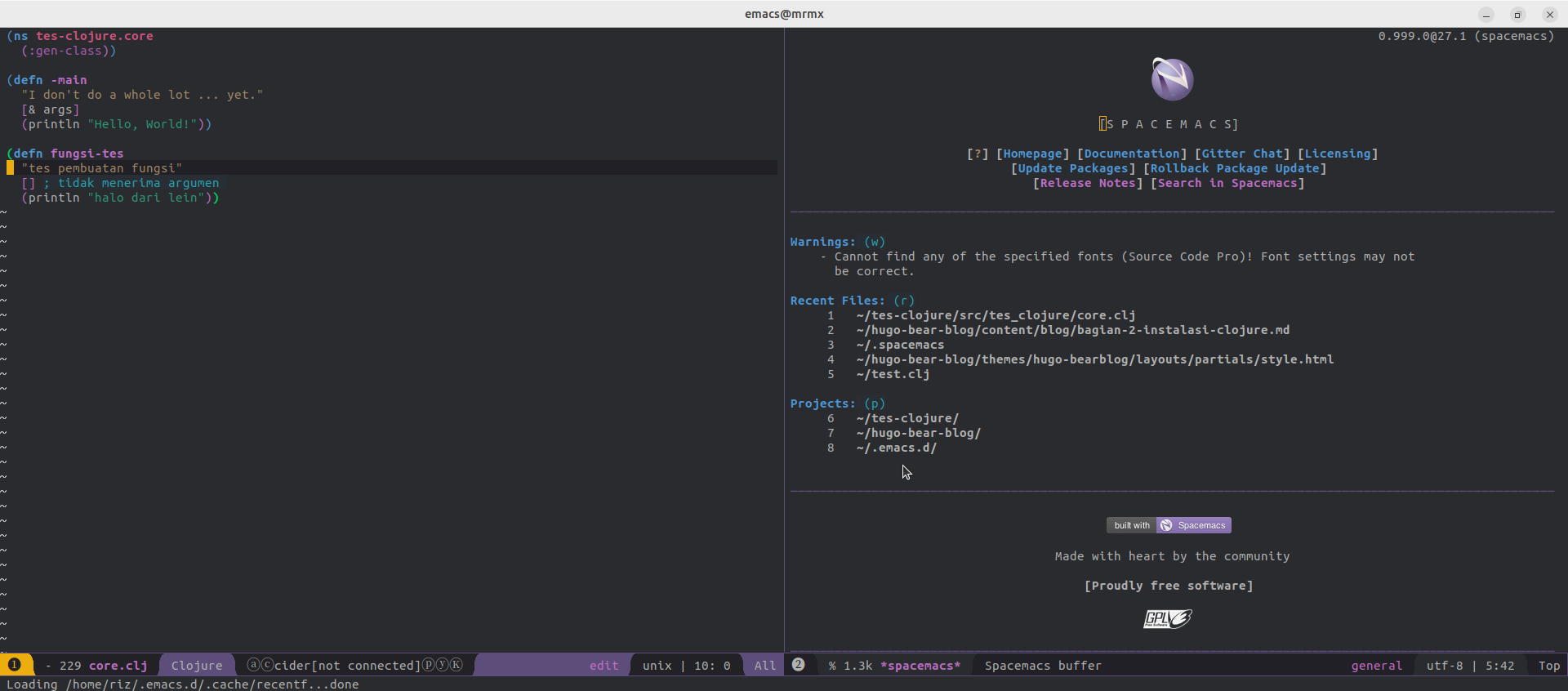Collapse the Warnings: section heading
1568x691 pixels.
pos(822,242)
